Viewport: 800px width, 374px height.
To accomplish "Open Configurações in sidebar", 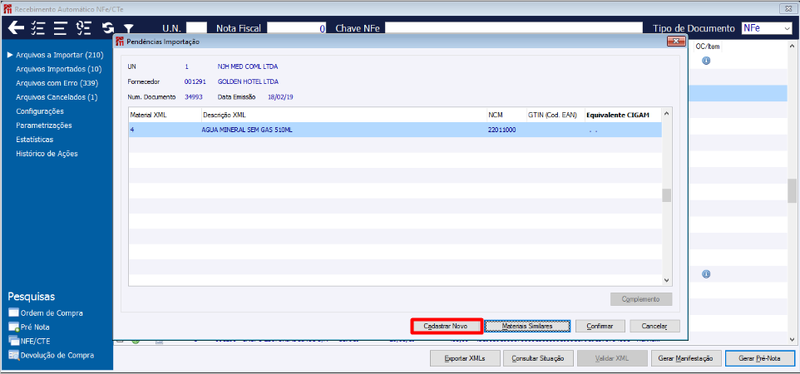I will (40, 111).
